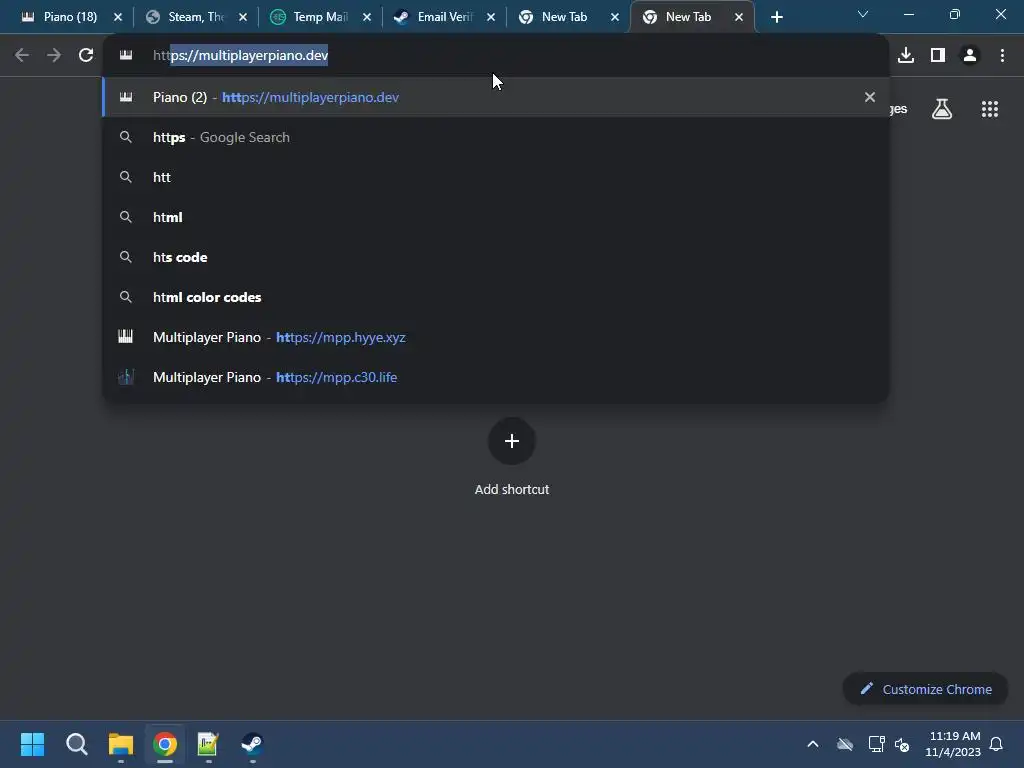Image resolution: width=1024 pixels, height=768 pixels.
Task: Open the Notepad++ taskbar icon
Action: pyautogui.click(x=208, y=744)
